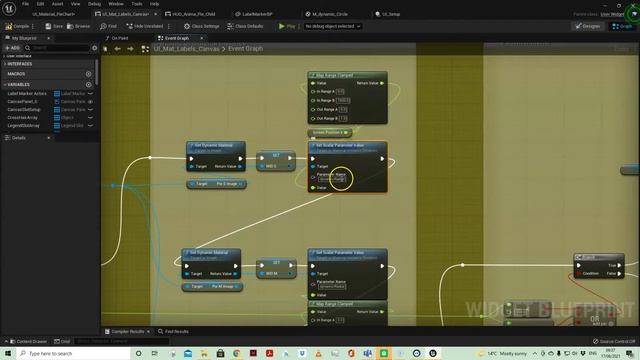Viewport: 640px width, 360px height.
Task: Open the Windows Start menu
Action: [8, 353]
